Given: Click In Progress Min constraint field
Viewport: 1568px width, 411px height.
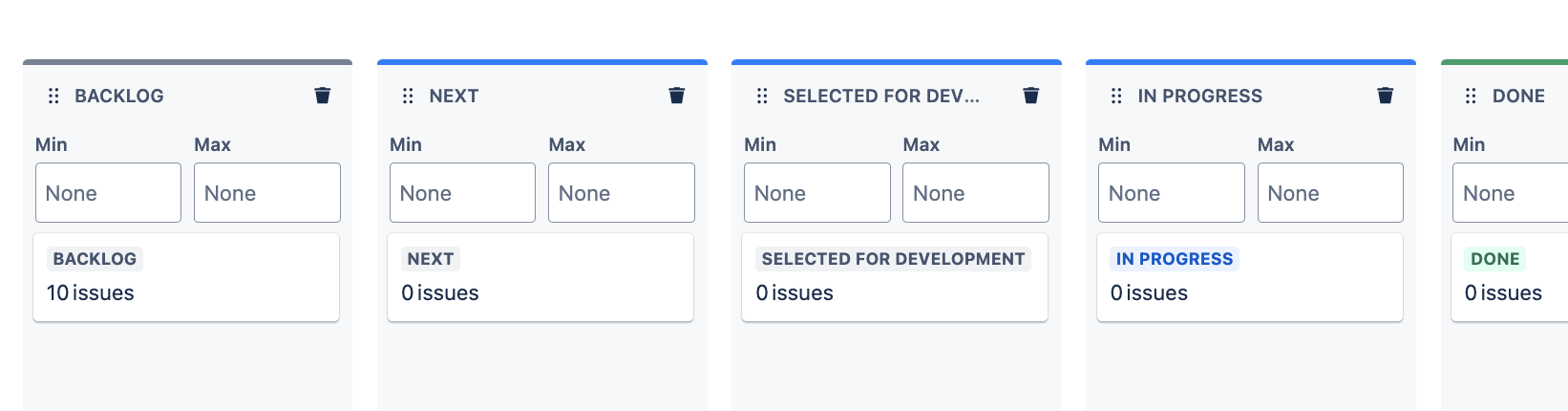Looking at the screenshot, I should coord(1172,193).
